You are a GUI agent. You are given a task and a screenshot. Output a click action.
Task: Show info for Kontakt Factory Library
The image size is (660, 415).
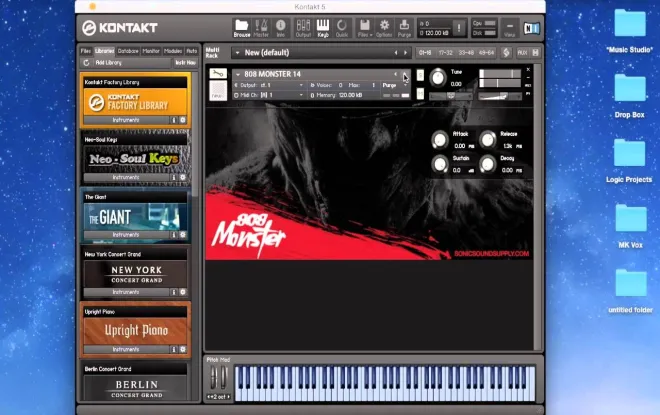point(173,120)
